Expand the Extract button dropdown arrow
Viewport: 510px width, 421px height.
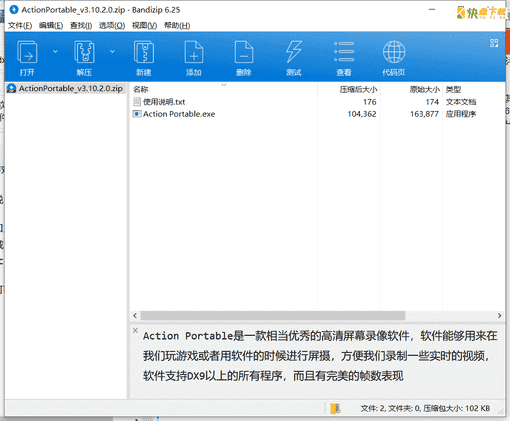pos(112,51)
